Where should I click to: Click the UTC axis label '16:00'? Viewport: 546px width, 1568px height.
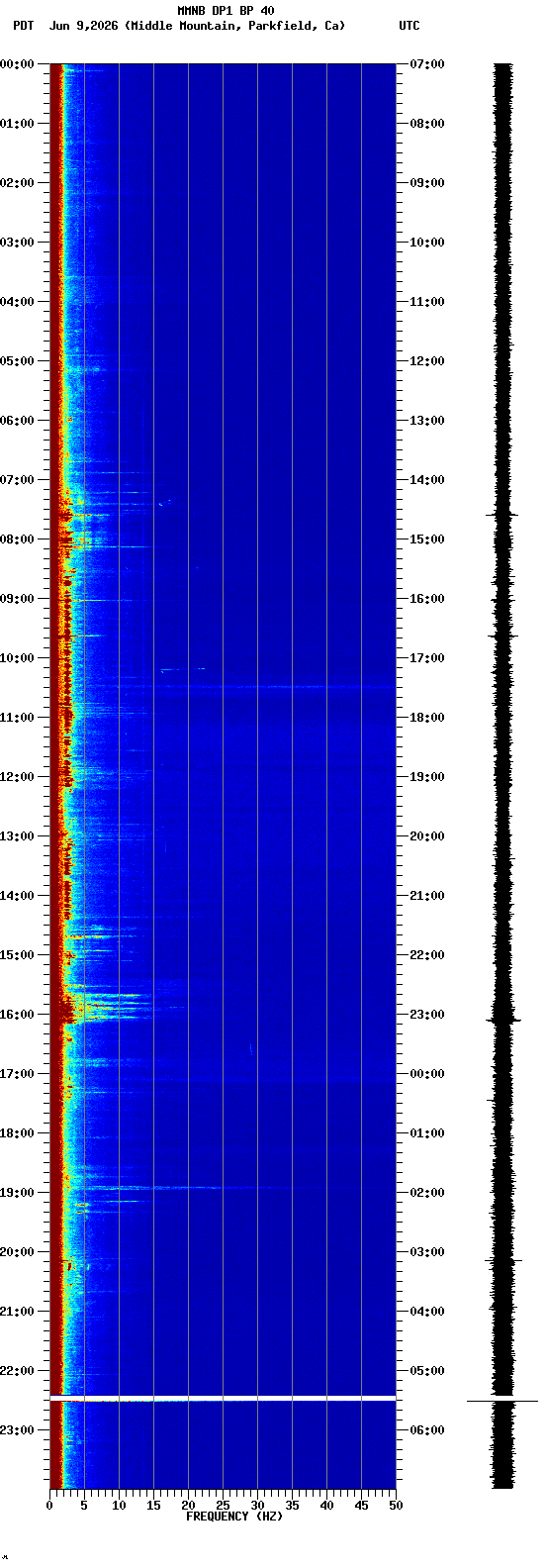click(427, 599)
